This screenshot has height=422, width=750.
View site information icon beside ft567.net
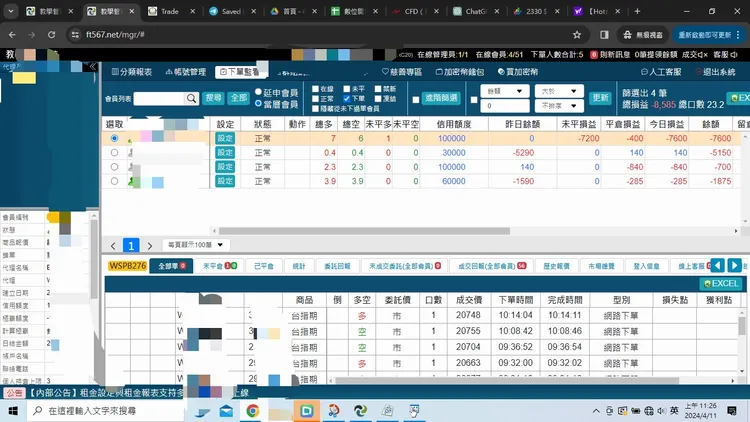pos(75,34)
